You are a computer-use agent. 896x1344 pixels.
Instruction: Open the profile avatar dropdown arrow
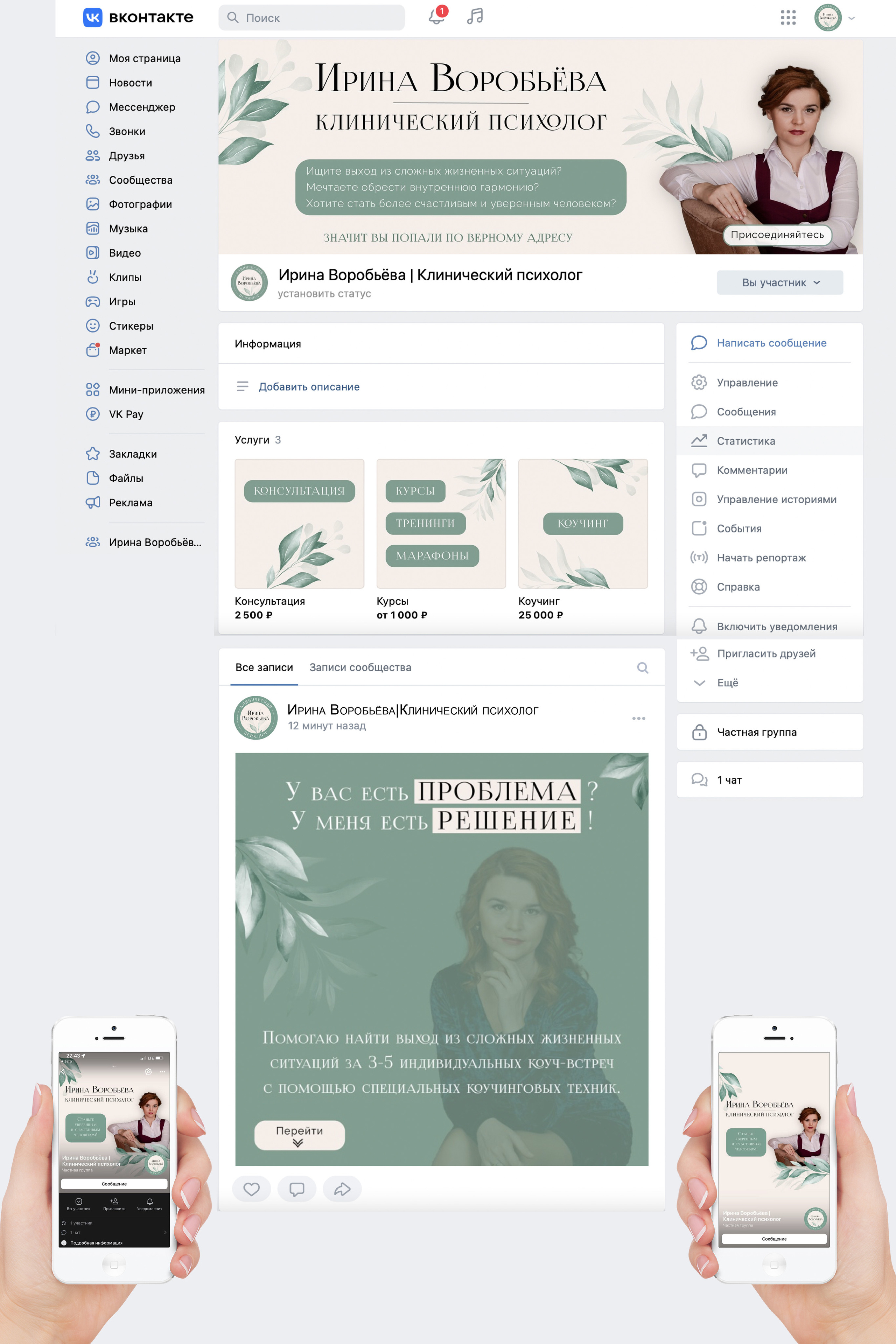[x=852, y=18]
